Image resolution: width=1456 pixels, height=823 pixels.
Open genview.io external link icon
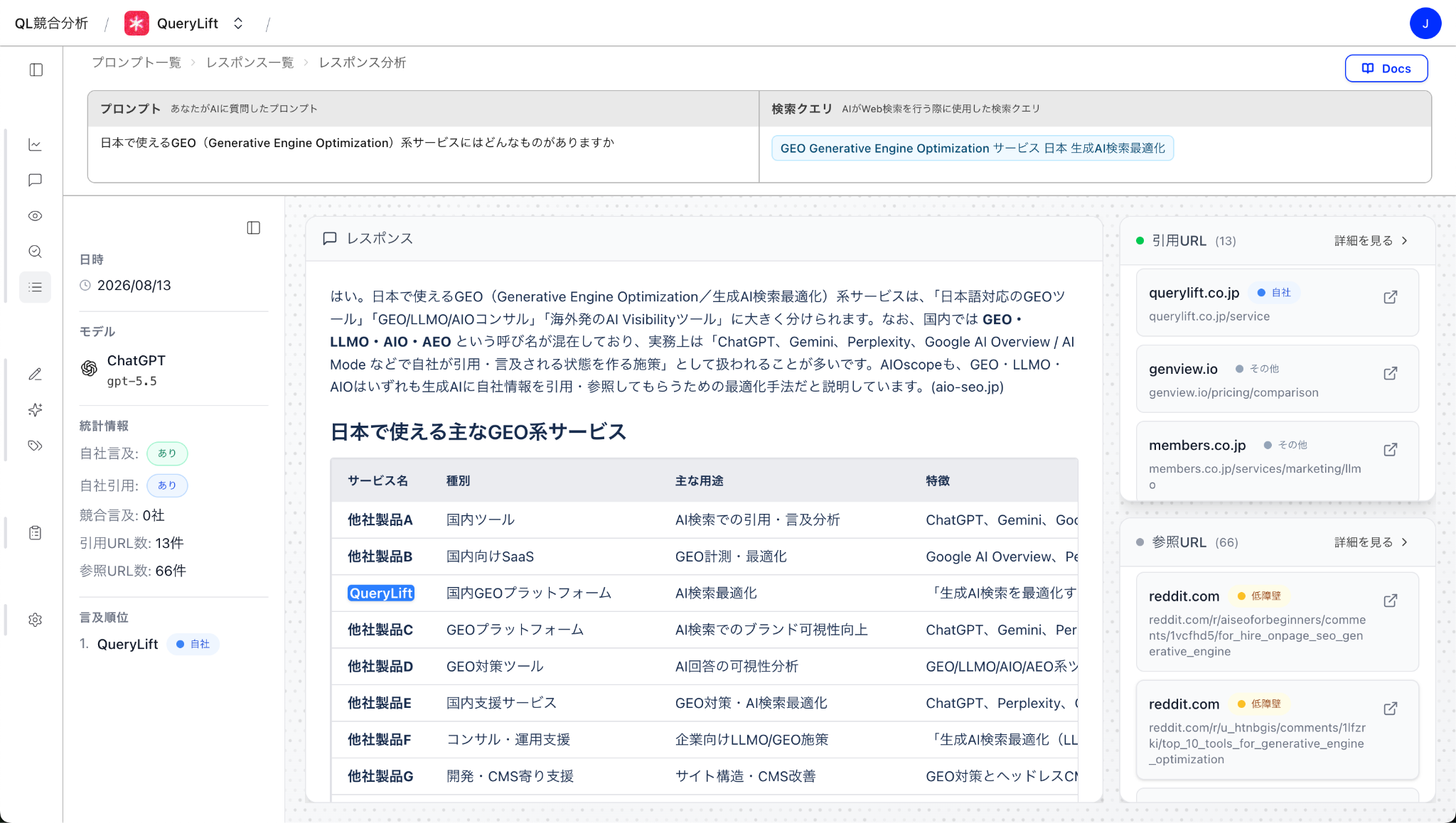[x=1391, y=374]
